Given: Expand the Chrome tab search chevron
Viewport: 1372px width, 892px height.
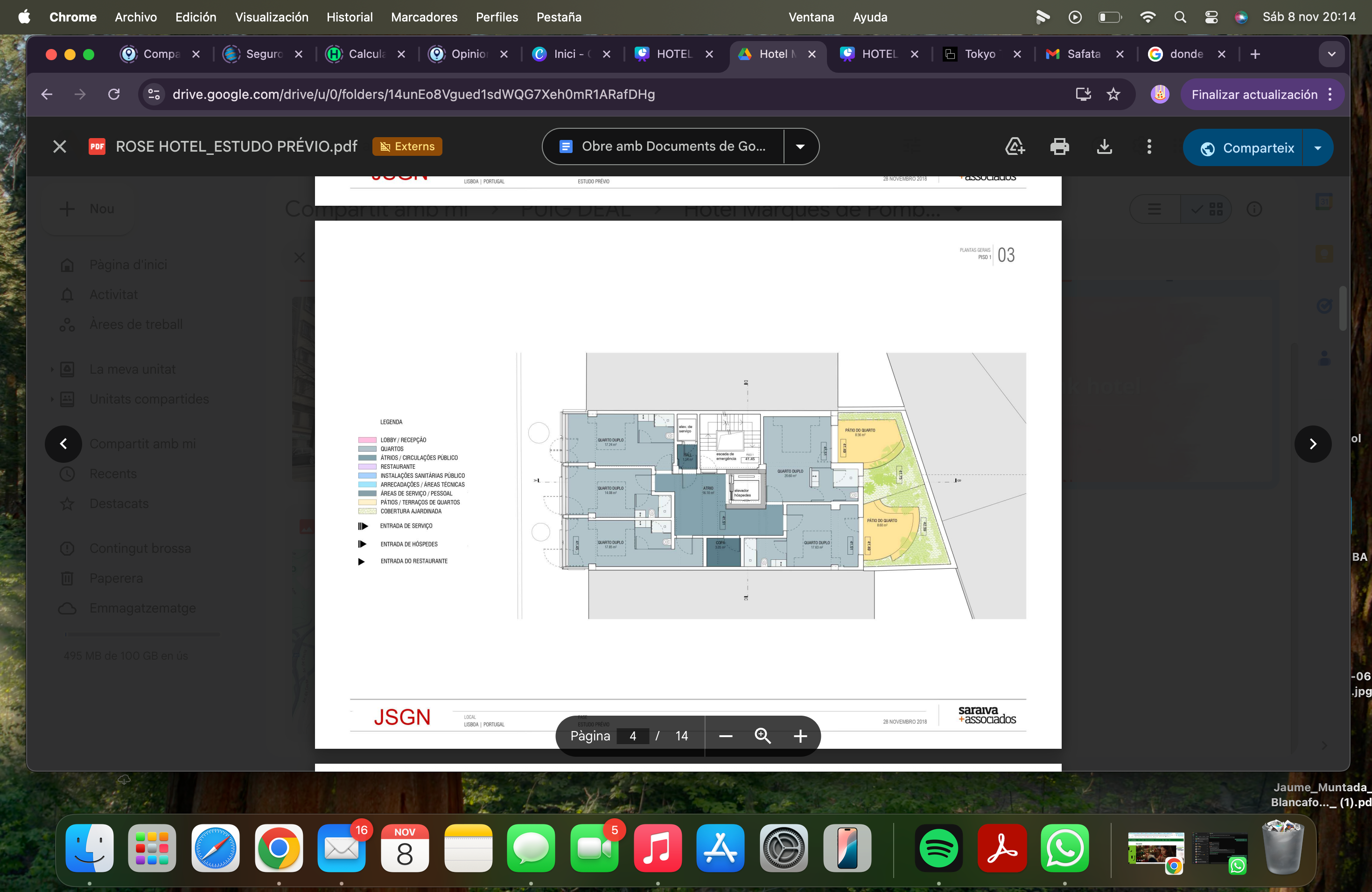Looking at the screenshot, I should coord(1332,54).
